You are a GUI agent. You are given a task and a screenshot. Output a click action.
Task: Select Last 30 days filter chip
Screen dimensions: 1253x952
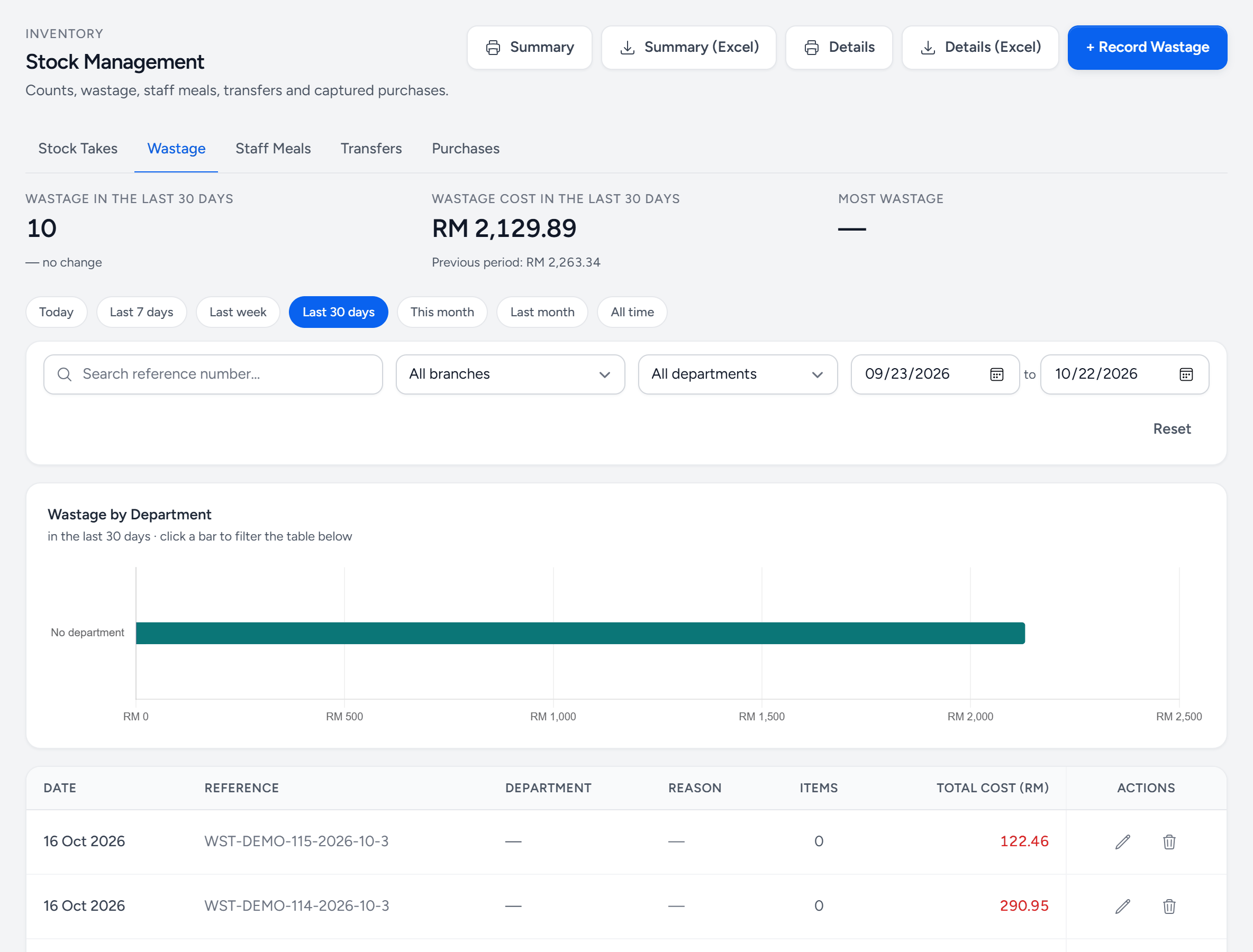pyautogui.click(x=339, y=312)
